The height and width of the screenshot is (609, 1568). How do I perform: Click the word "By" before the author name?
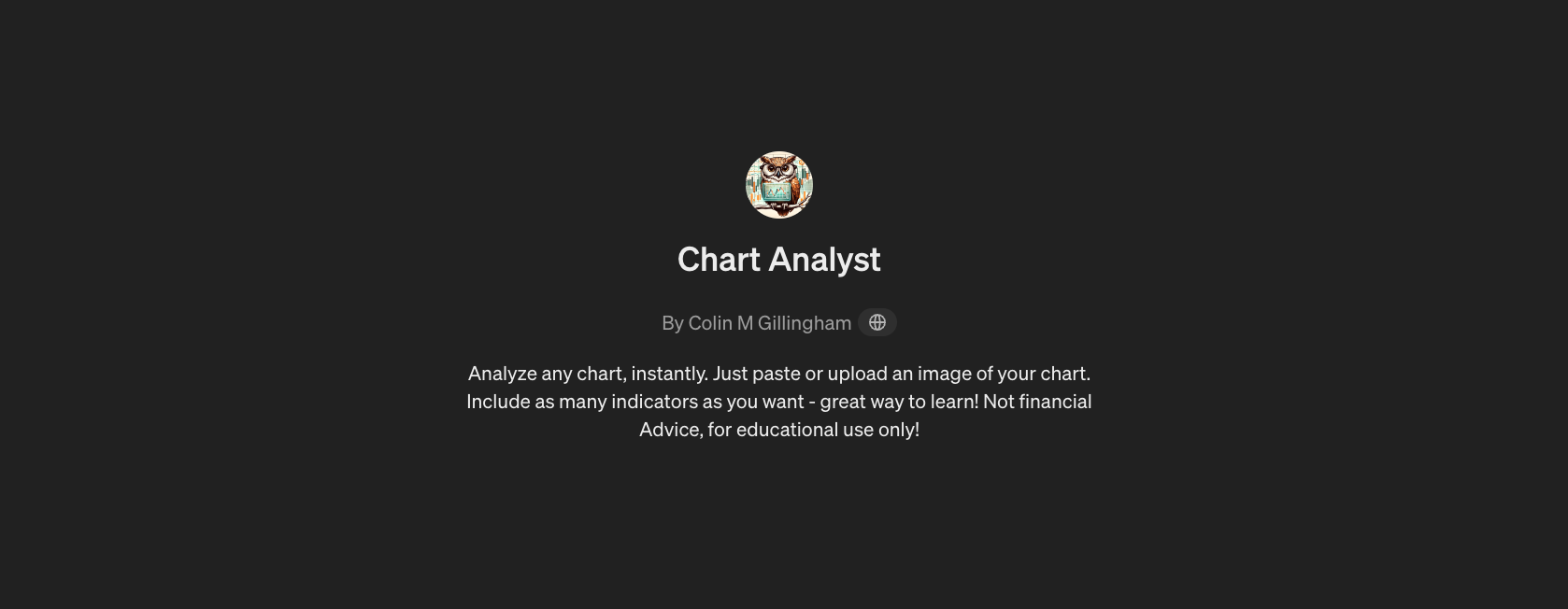coord(673,323)
